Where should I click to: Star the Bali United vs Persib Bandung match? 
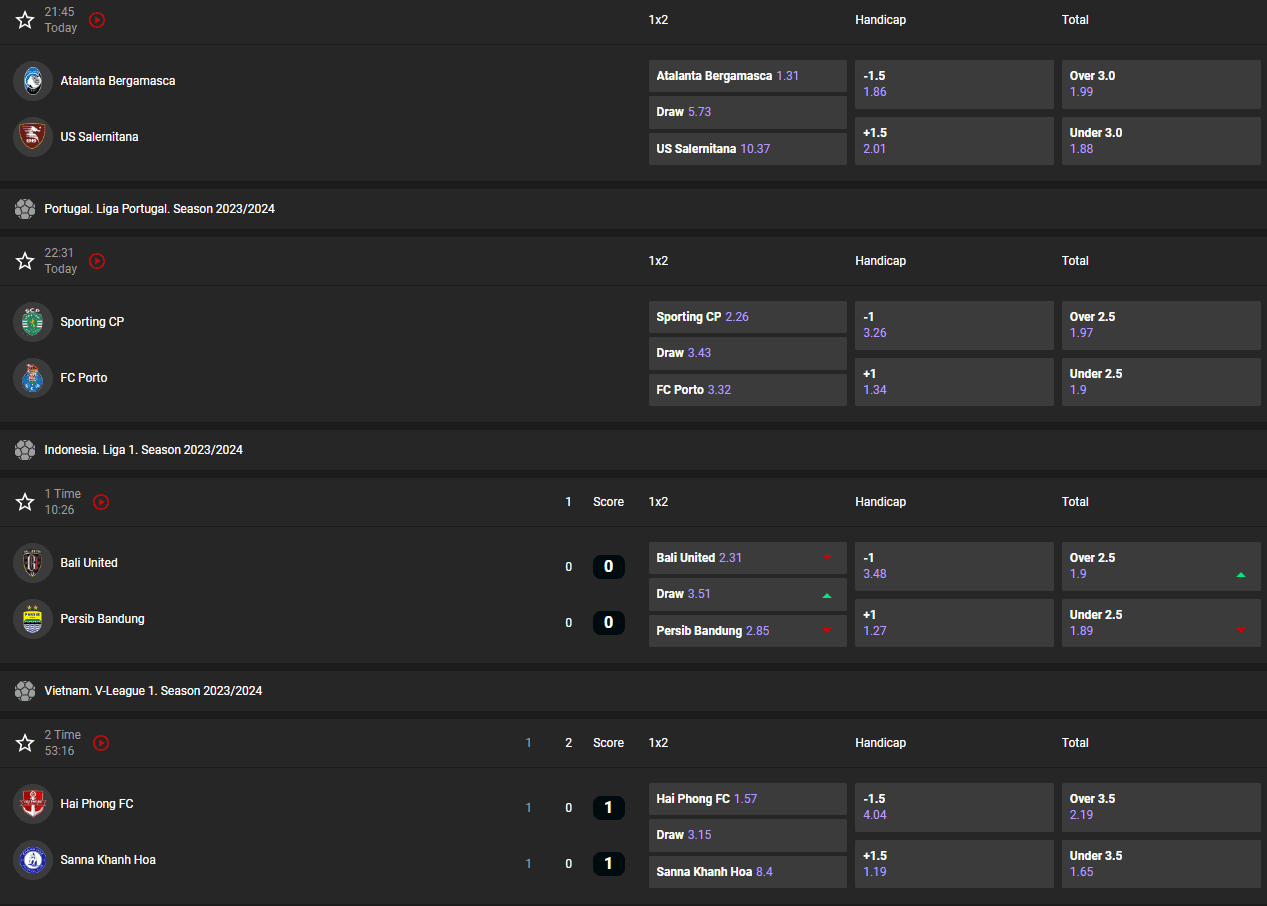click(25, 502)
